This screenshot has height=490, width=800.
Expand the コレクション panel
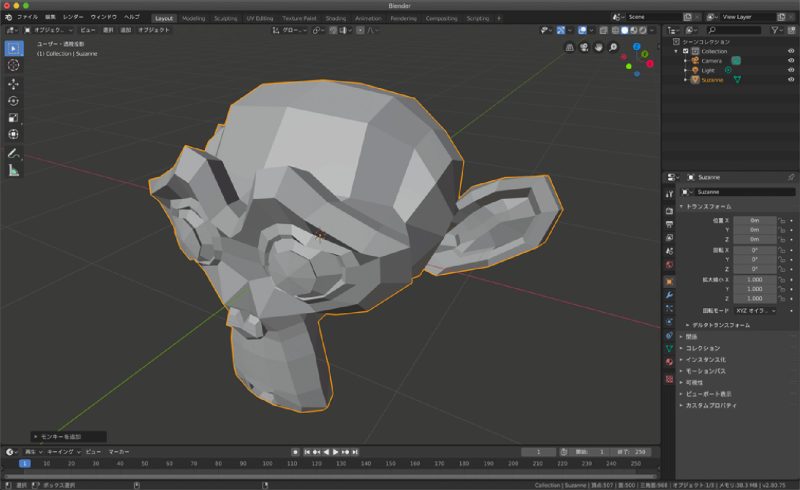[x=700, y=348]
